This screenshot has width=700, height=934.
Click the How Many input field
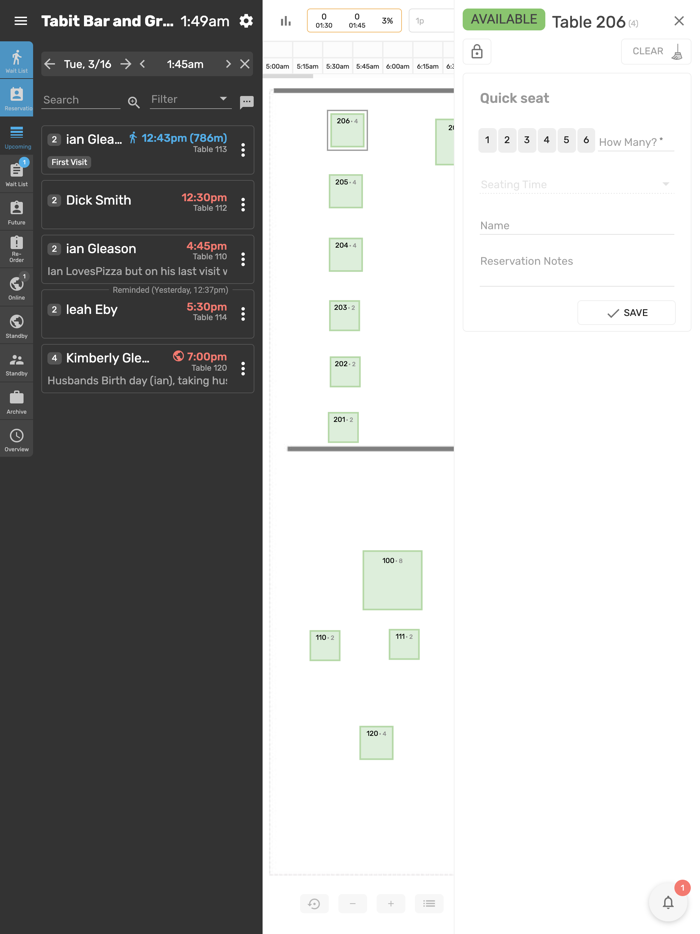(636, 142)
